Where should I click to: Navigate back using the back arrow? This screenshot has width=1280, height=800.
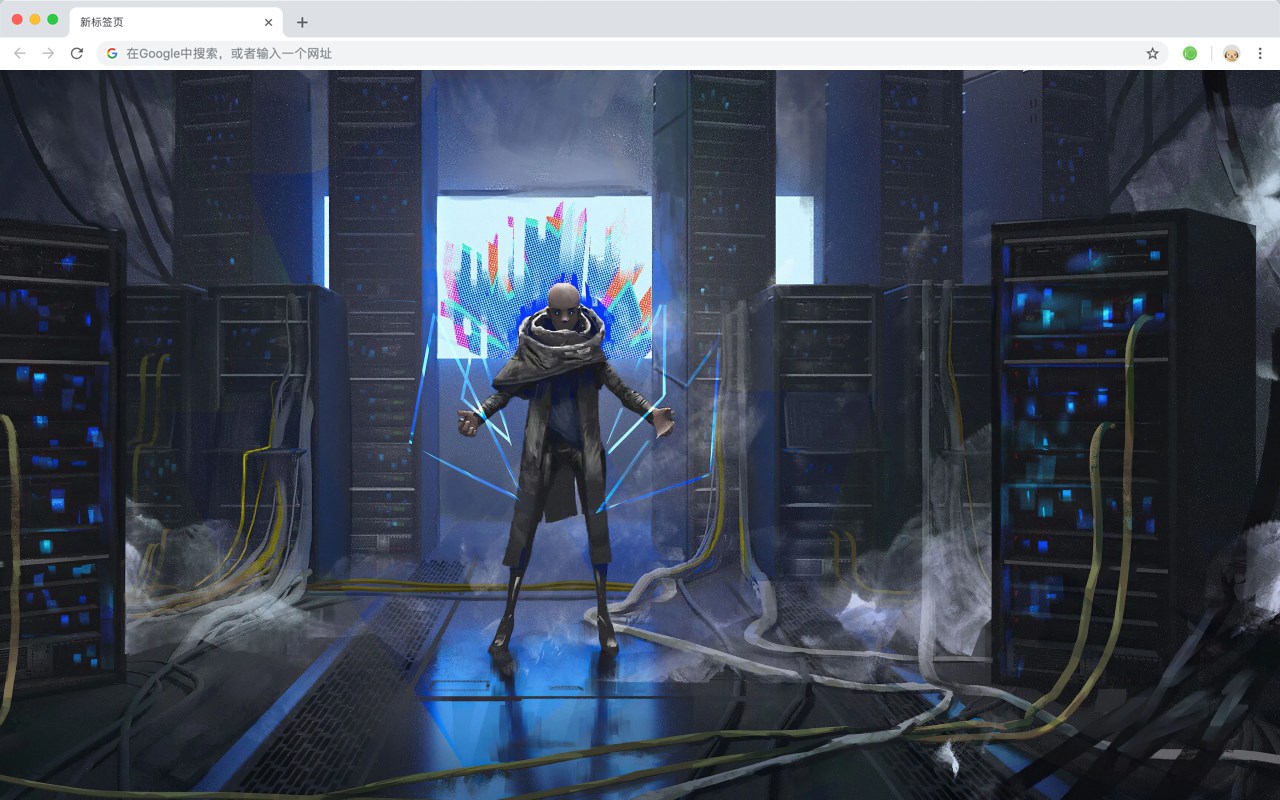coord(19,53)
